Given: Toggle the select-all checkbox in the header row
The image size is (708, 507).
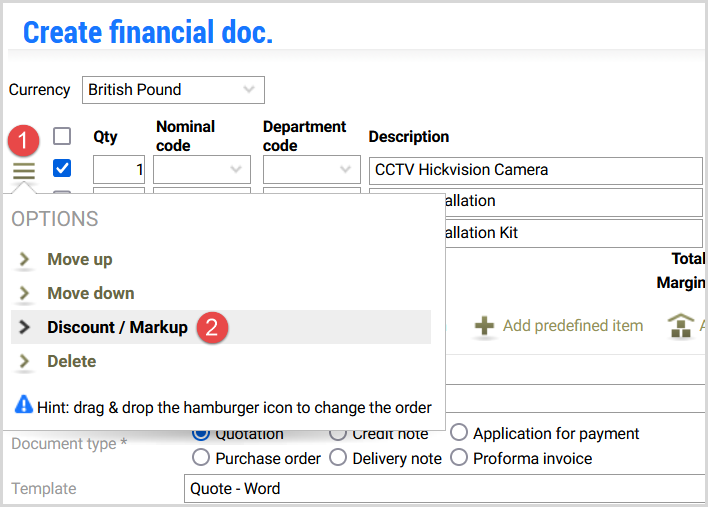Looking at the screenshot, I should 62,136.
